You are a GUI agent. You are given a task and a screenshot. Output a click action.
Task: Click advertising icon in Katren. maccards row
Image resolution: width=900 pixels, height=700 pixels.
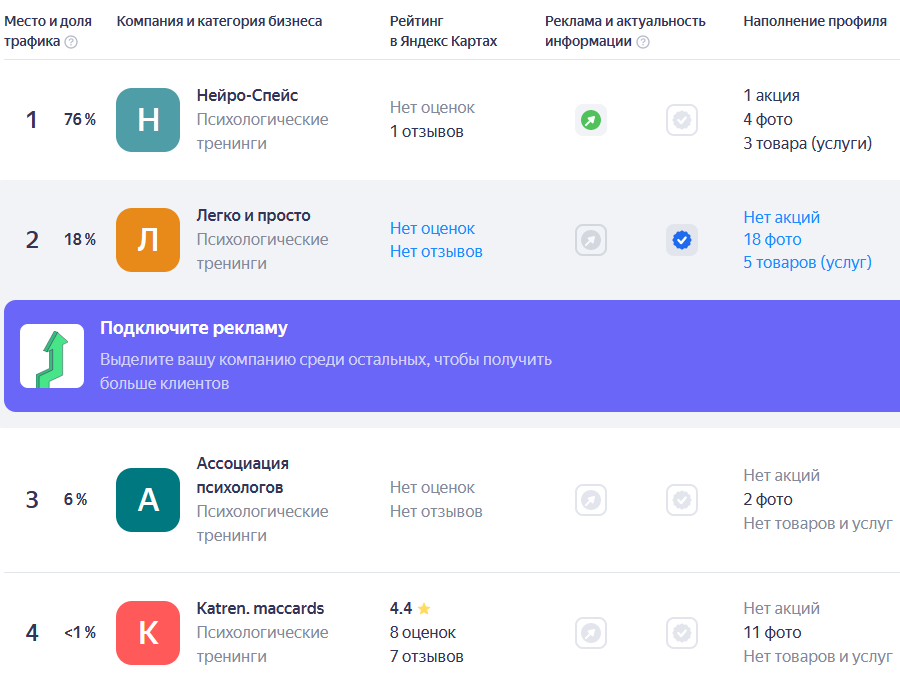[591, 633]
